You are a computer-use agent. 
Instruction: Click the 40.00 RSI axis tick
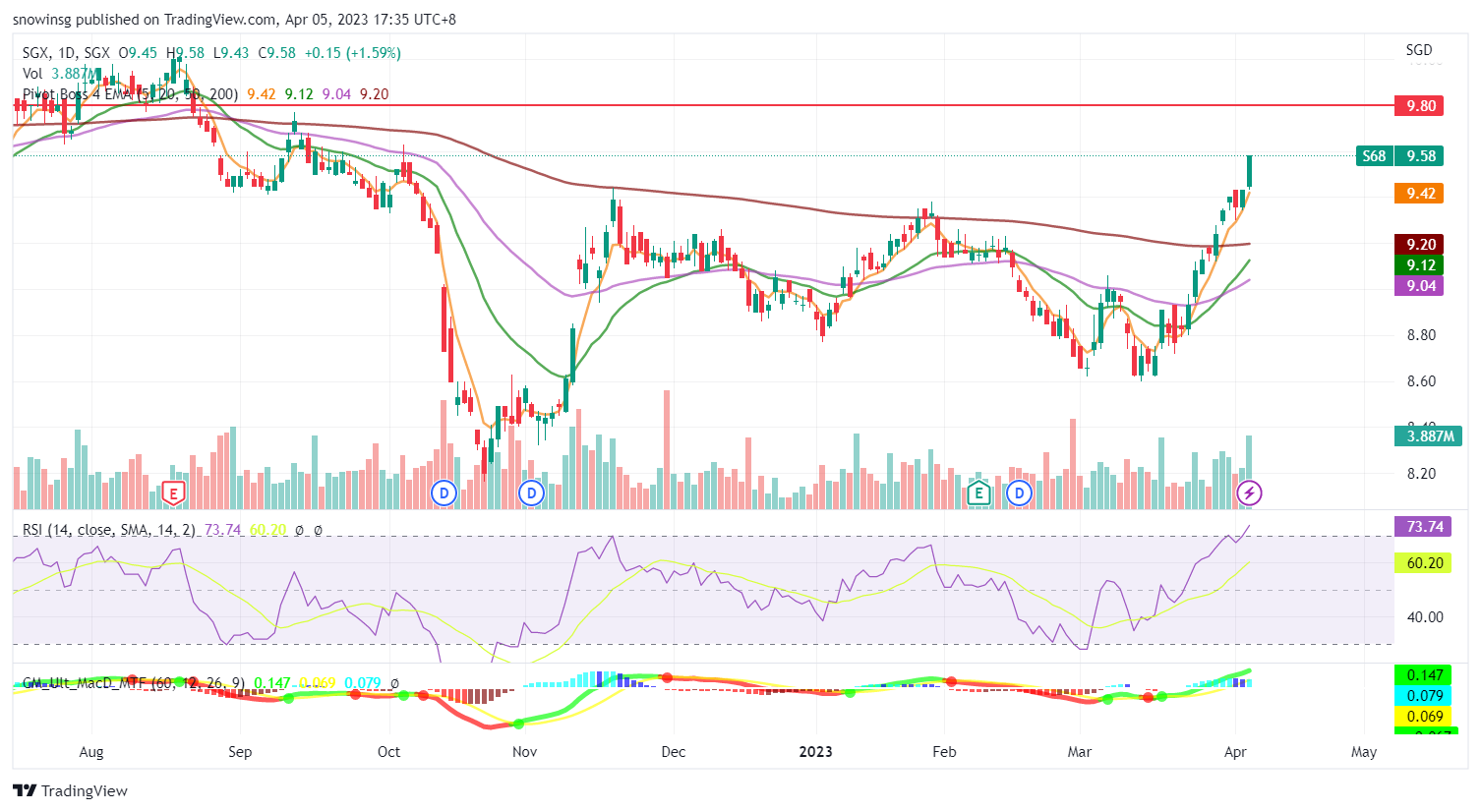pyautogui.click(x=1425, y=616)
